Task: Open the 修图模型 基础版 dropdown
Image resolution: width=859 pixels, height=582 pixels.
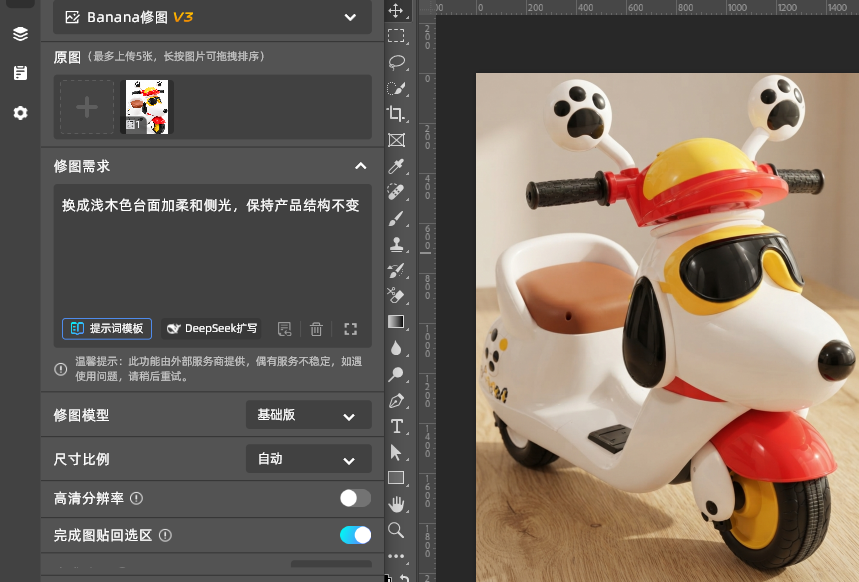Action: coord(308,415)
